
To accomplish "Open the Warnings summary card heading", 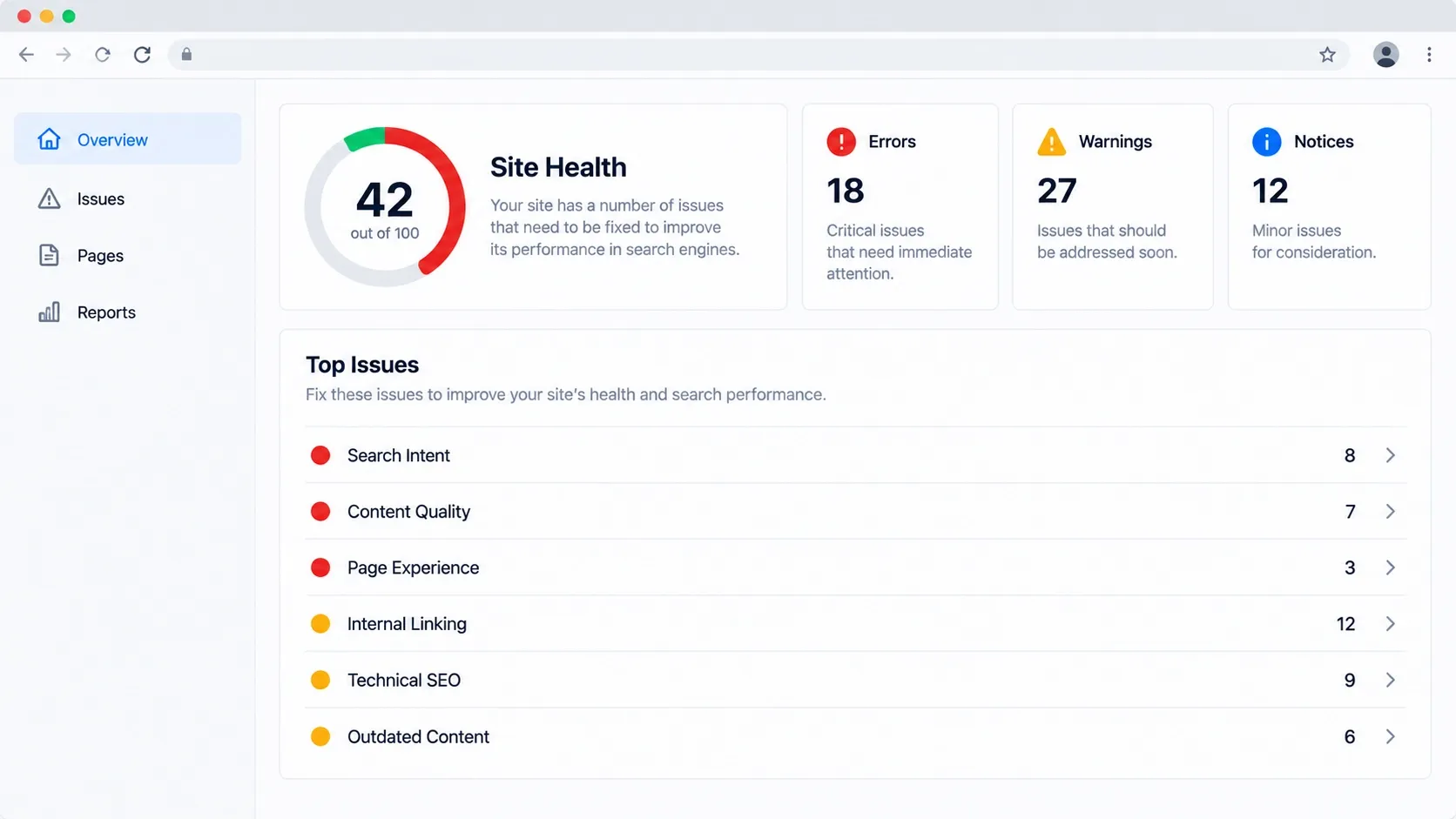I will tap(1116, 142).
